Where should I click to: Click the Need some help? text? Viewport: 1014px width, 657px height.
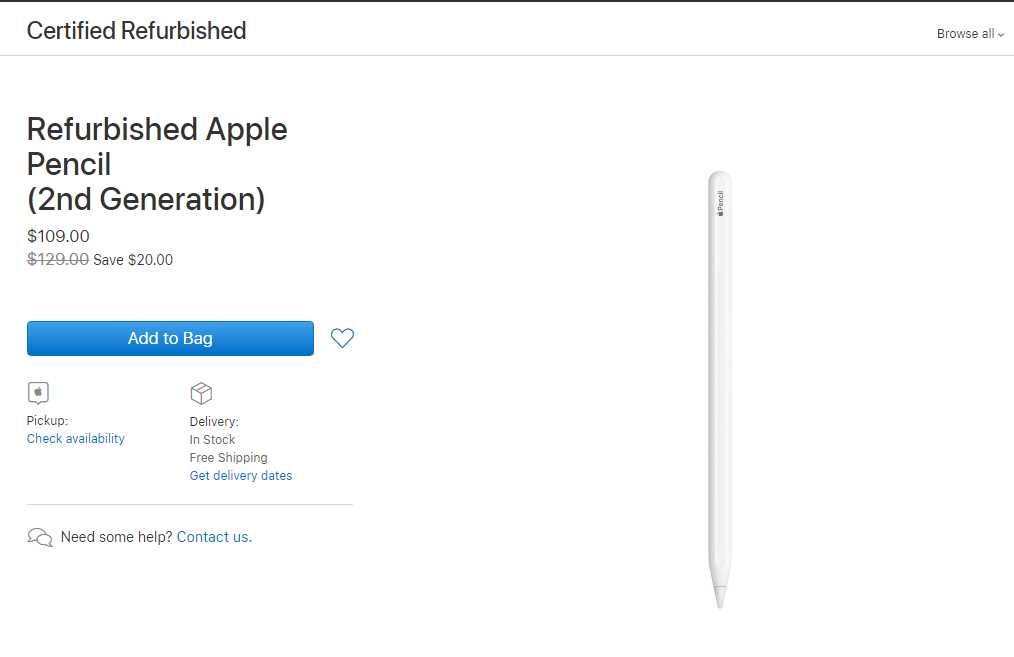pyautogui.click(x=116, y=537)
